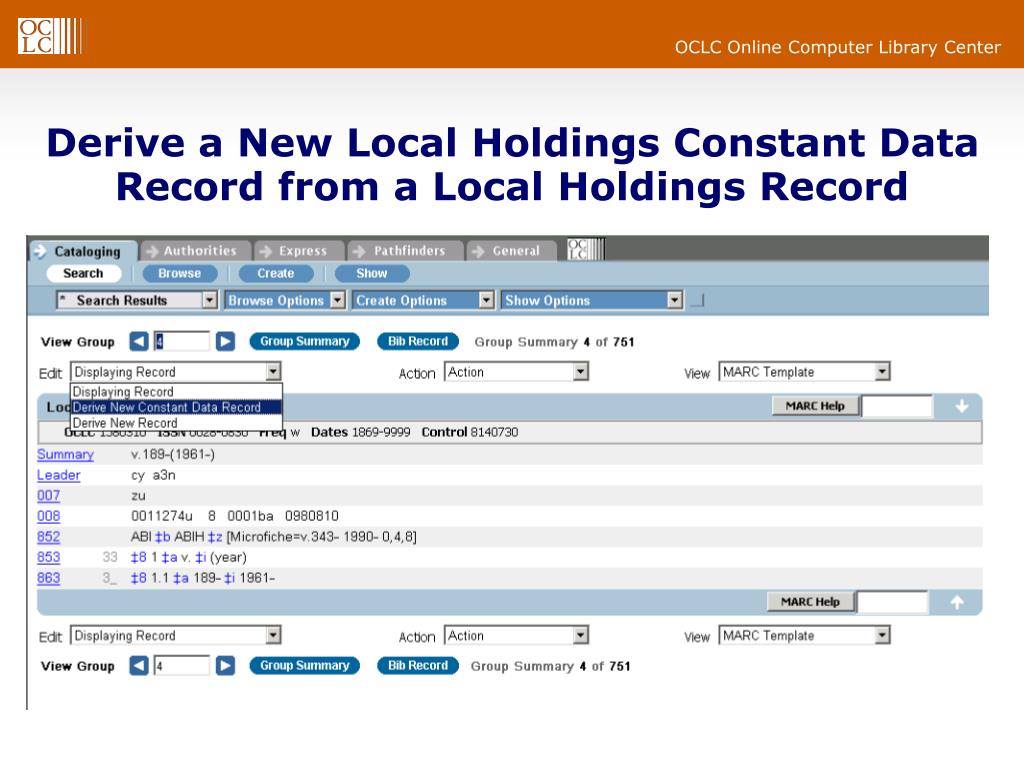Open the 008 field link
This screenshot has height=768, width=1024.
click(48, 516)
